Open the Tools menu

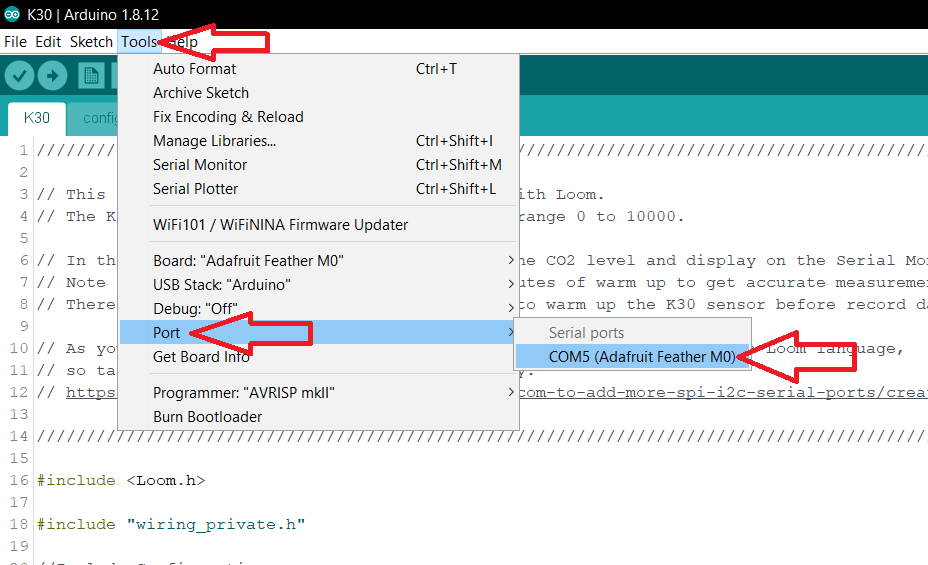pos(139,42)
